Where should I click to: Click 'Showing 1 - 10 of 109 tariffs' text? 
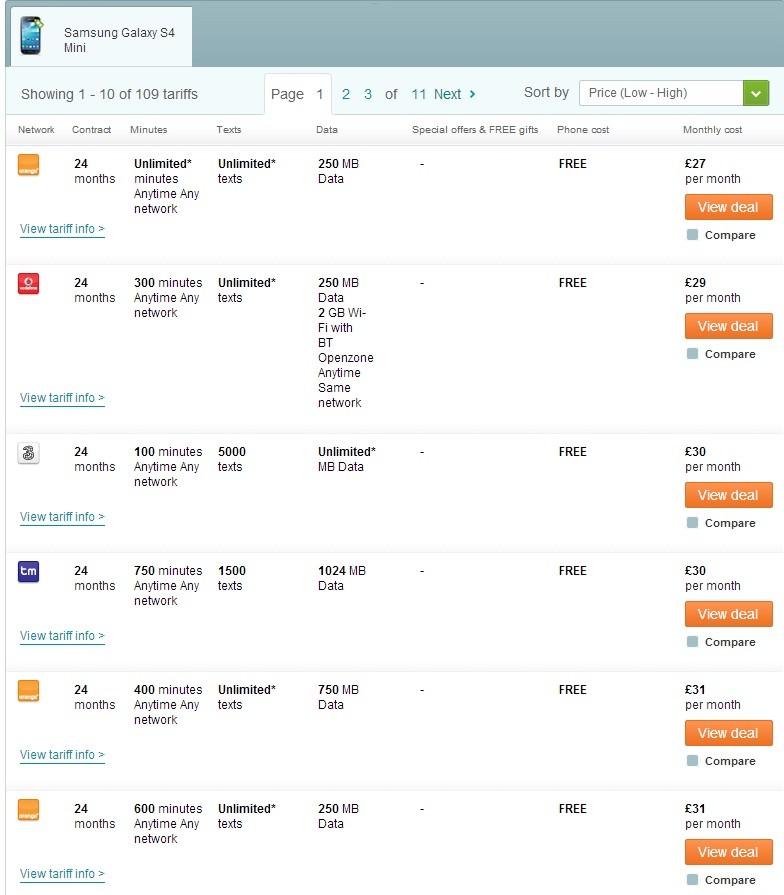[110, 94]
